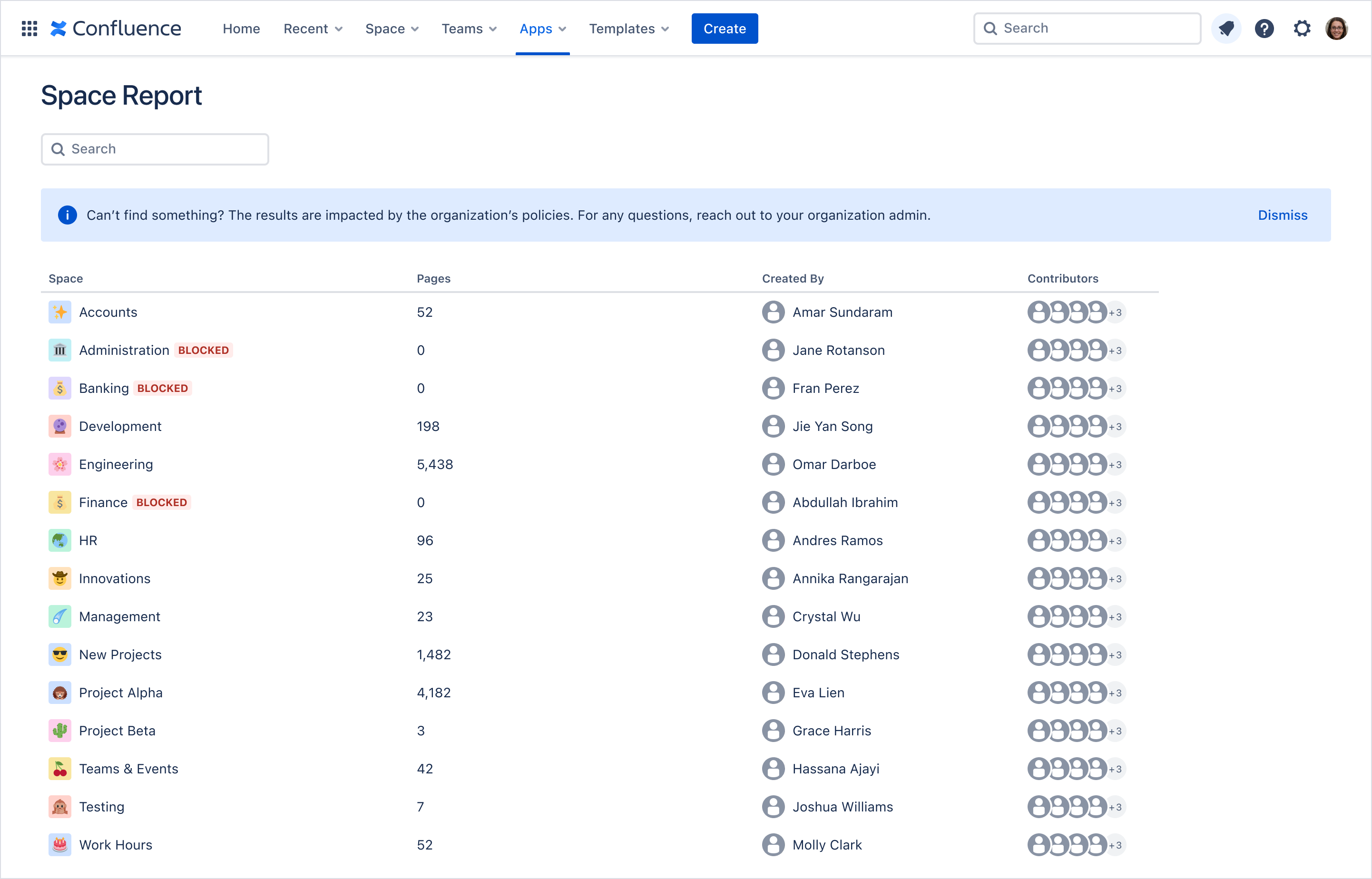Open the notifications icon
Image resolution: width=1372 pixels, height=879 pixels.
1226,29
